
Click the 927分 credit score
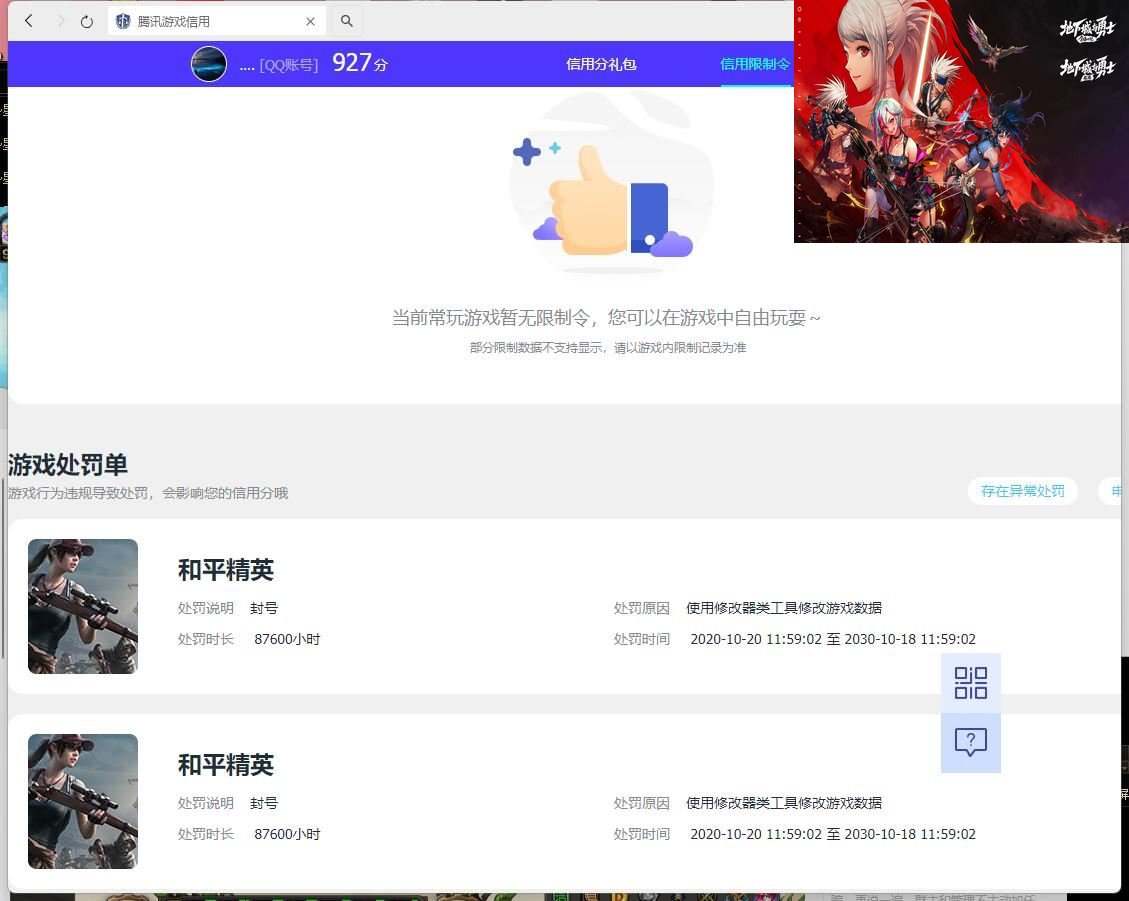coord(359,63)
